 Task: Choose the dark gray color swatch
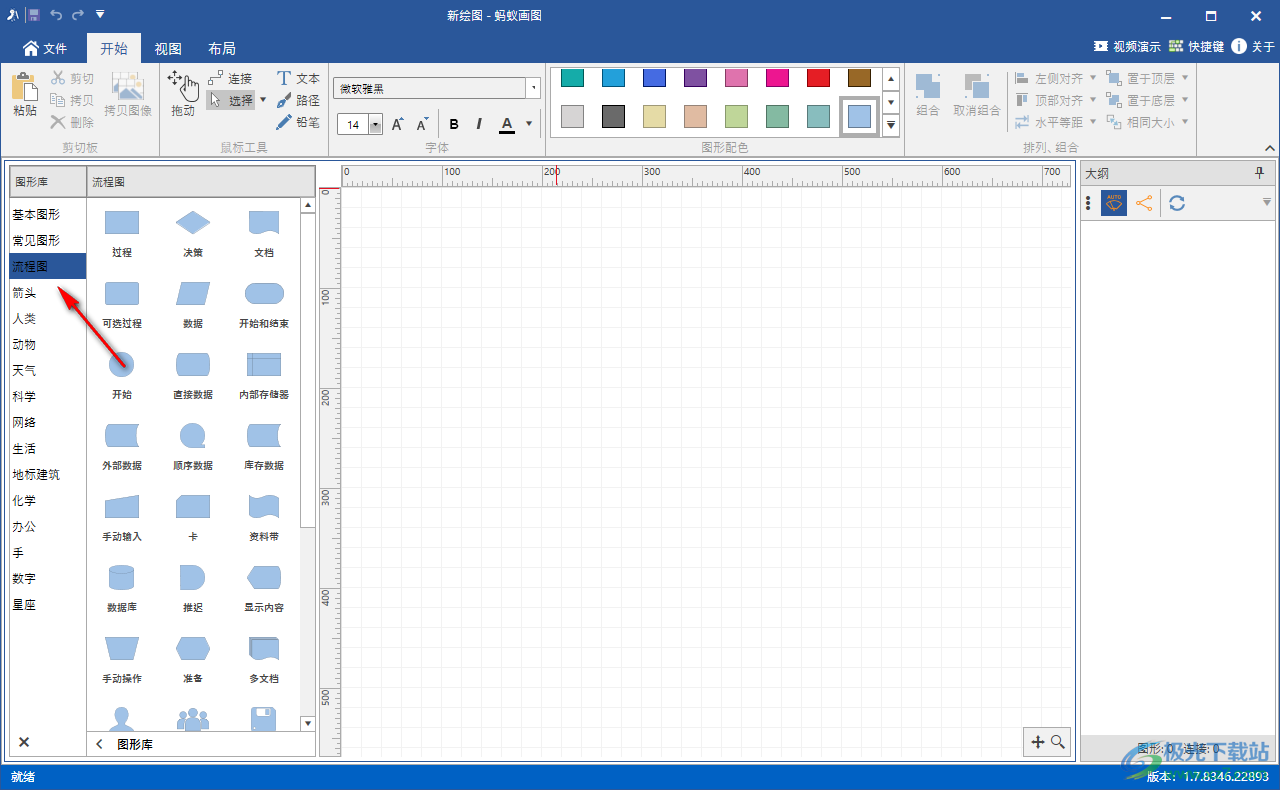[613, 116]
